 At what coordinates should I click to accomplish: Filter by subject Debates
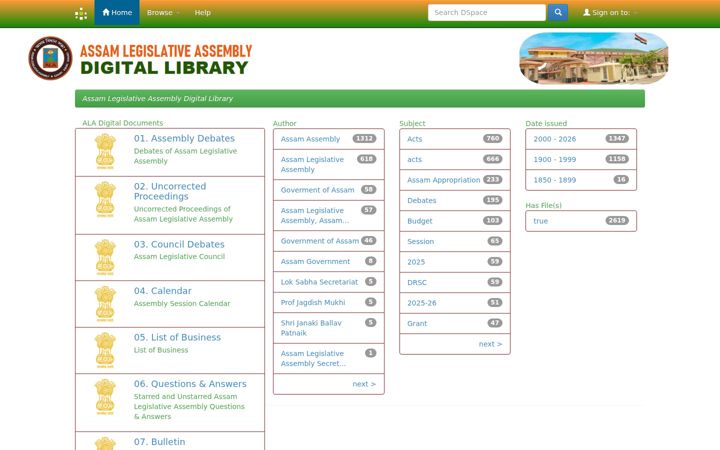pyautogui.click(x=422, y=200)
